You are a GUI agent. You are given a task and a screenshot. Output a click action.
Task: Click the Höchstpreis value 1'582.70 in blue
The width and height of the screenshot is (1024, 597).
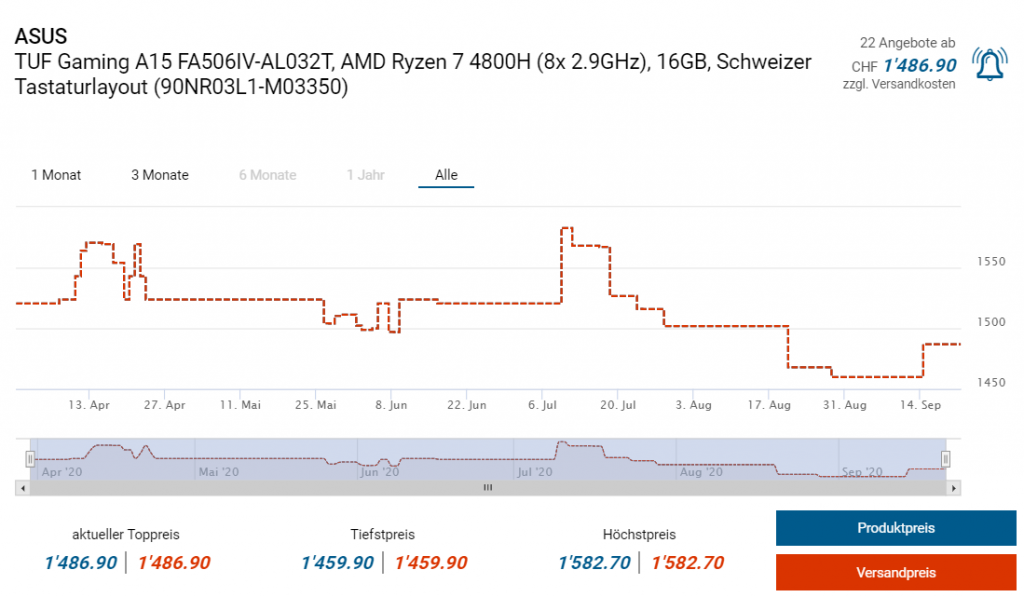[594, 563]
